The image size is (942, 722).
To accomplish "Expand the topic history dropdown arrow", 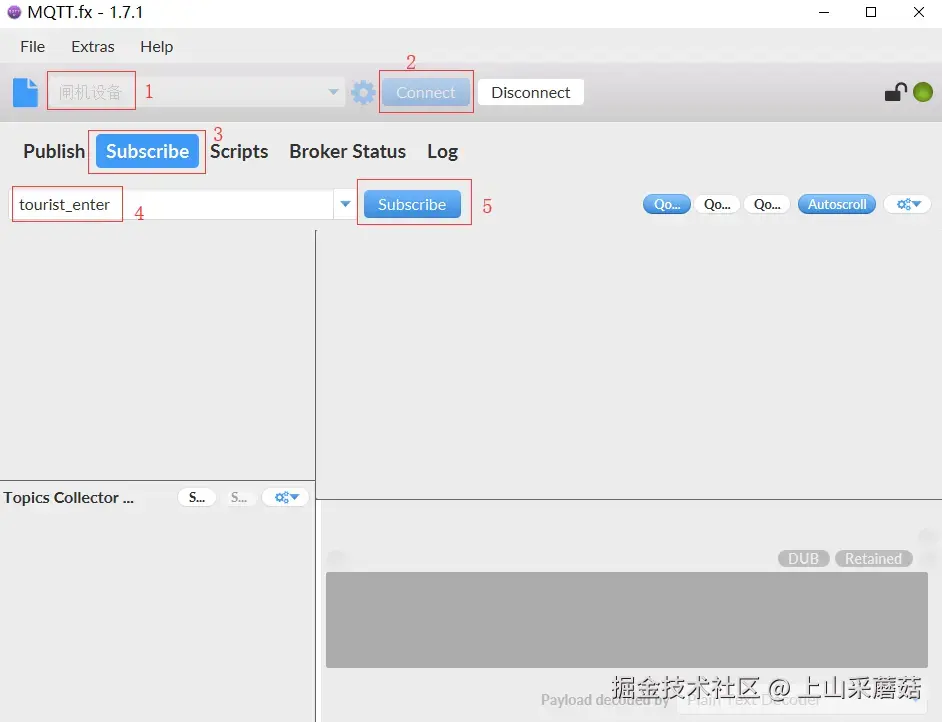I will pyautogui.click(x=345, y=204).
